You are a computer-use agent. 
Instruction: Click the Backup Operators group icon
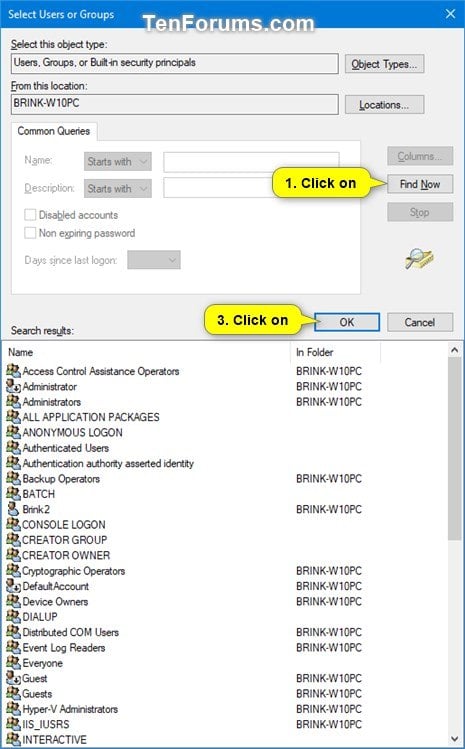pos(13,479)
